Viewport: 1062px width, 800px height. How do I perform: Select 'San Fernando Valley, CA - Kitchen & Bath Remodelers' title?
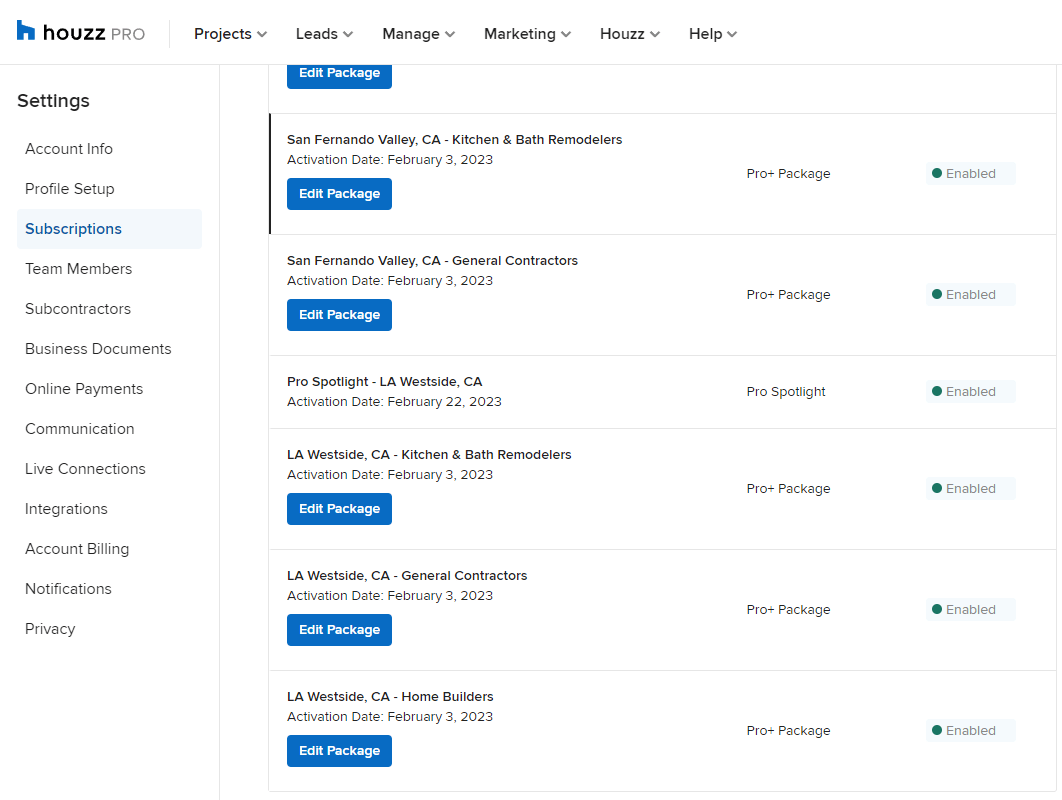tap(454, 140)
